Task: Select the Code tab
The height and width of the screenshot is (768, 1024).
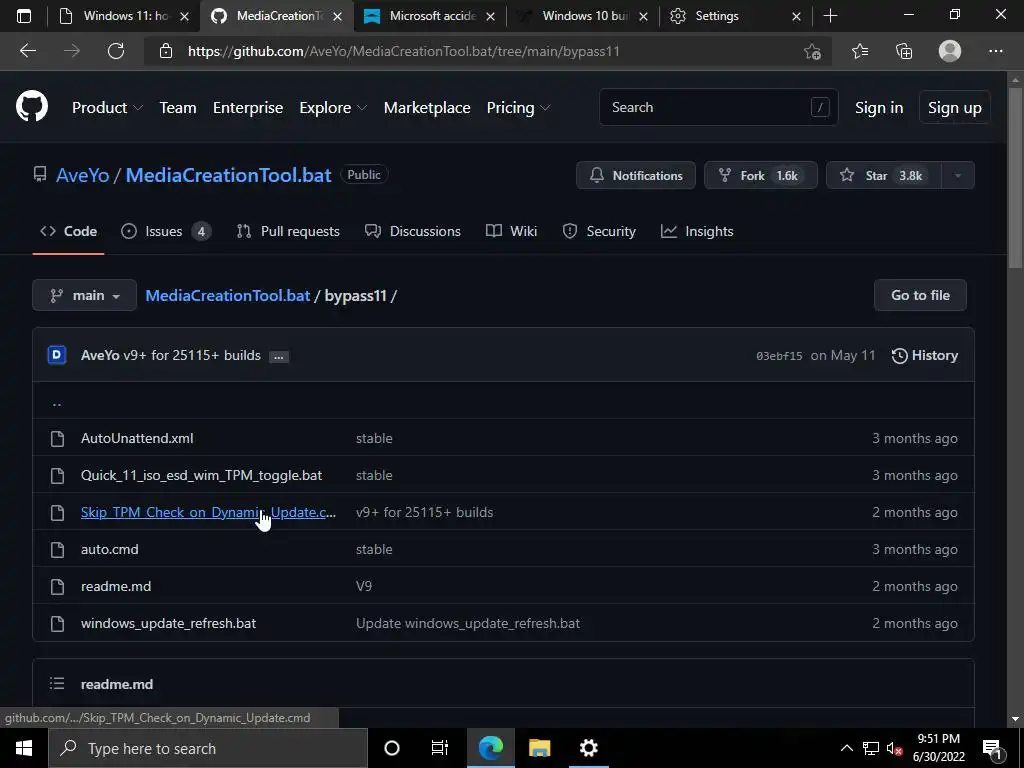Action: click(68, 231)
